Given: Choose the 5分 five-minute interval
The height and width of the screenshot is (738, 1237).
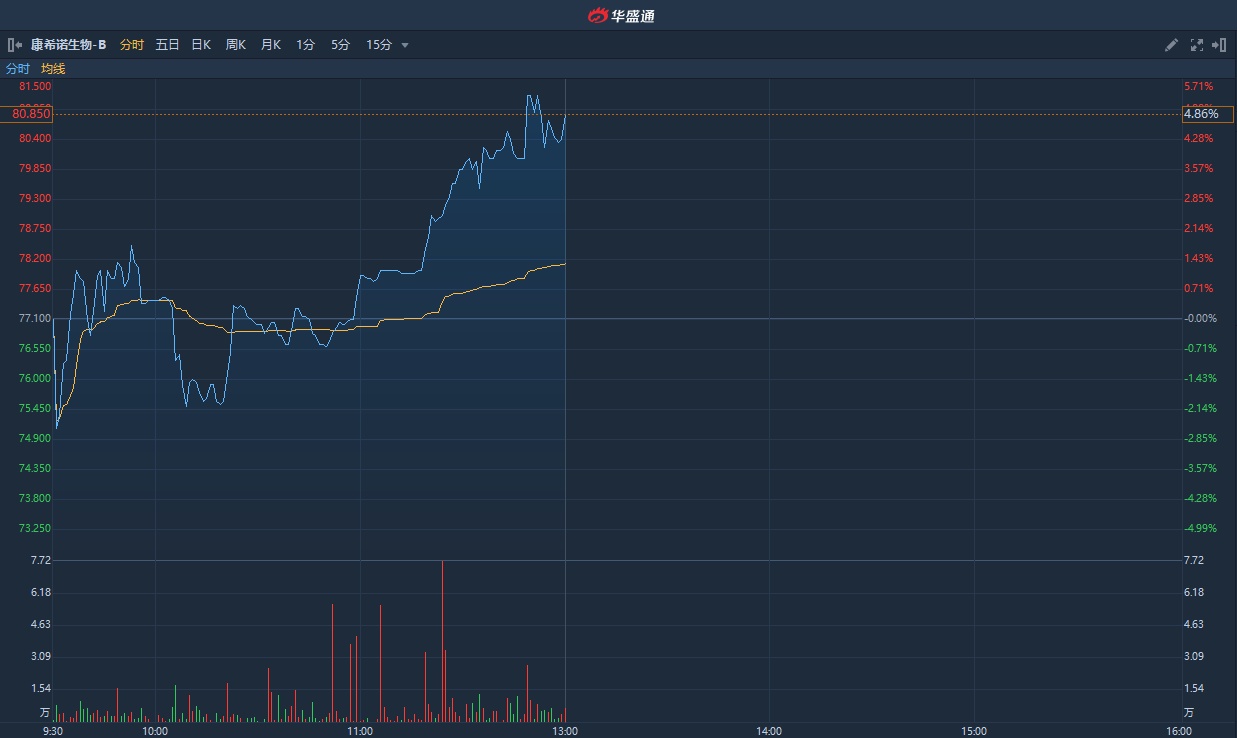Looking at the screenshot, I should pos(340,45).
